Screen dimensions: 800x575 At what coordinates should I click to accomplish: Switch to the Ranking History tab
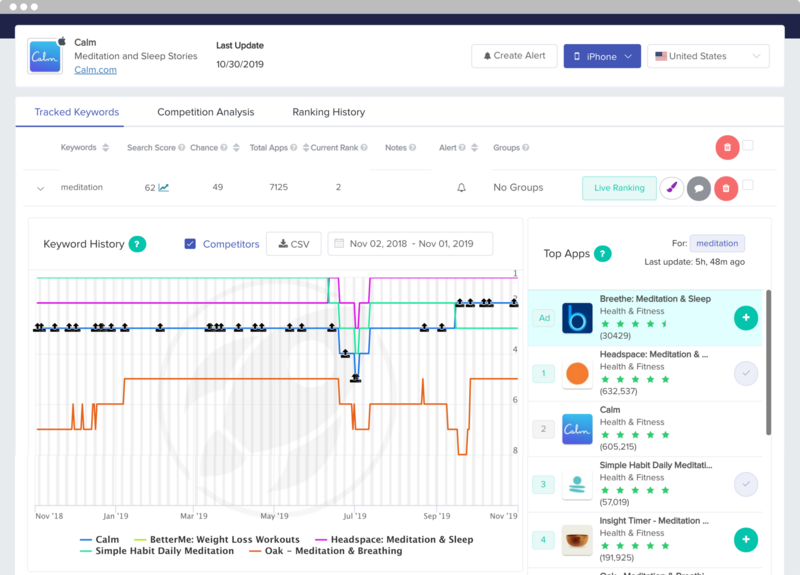(328, 112)
